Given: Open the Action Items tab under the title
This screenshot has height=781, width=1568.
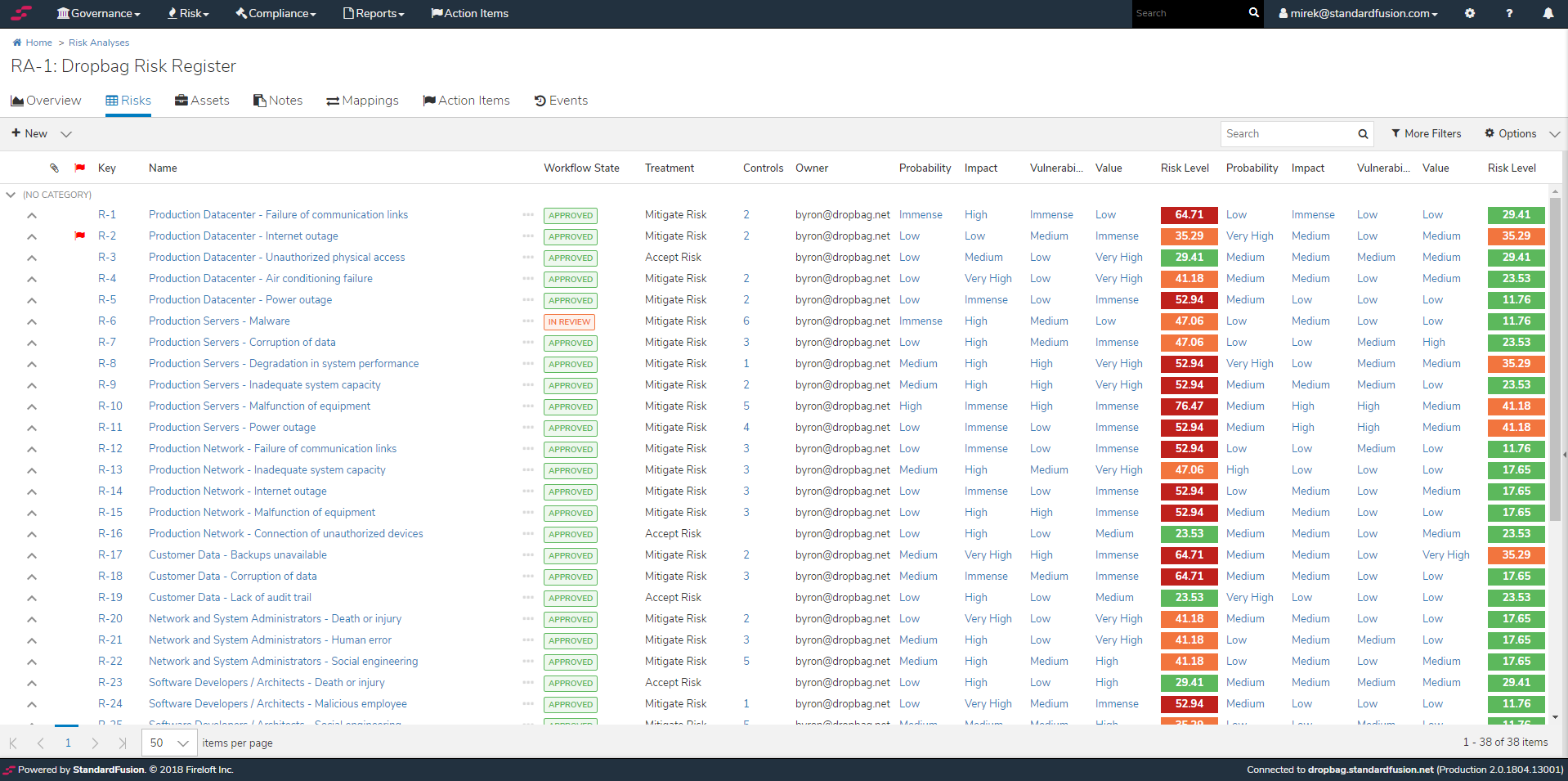Looking at the screenshot, I should (x=466, y=101).
